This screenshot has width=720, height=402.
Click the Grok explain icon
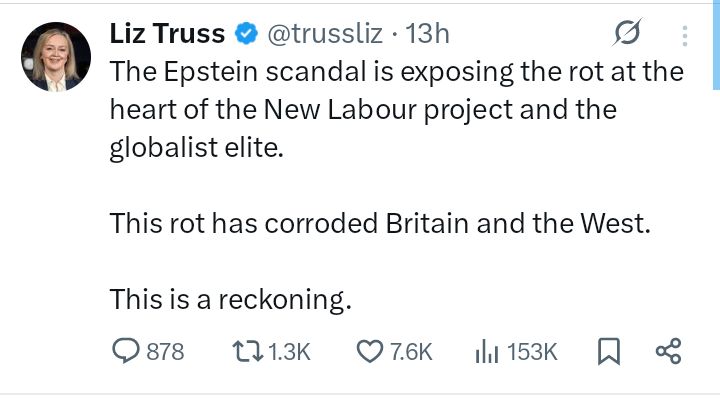point(625,34)
